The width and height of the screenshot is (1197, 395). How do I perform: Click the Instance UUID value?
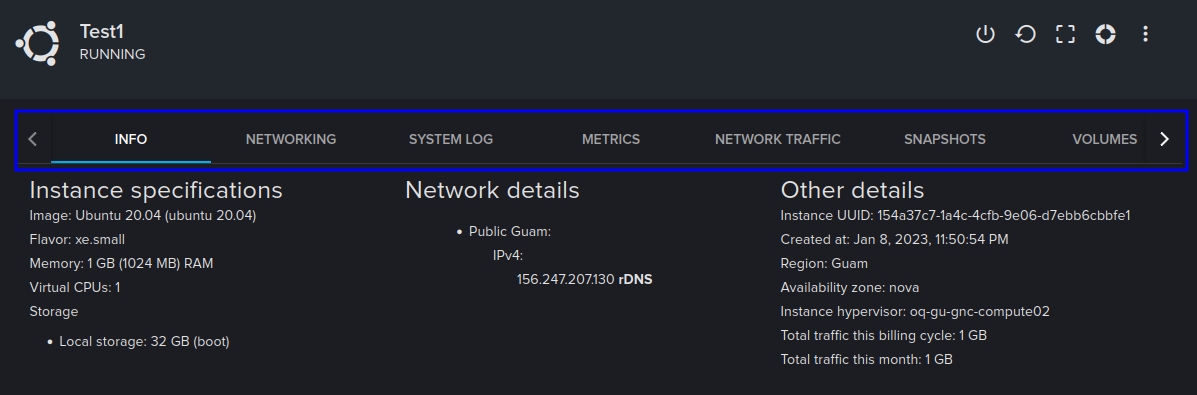click(x=1003, y=215)
